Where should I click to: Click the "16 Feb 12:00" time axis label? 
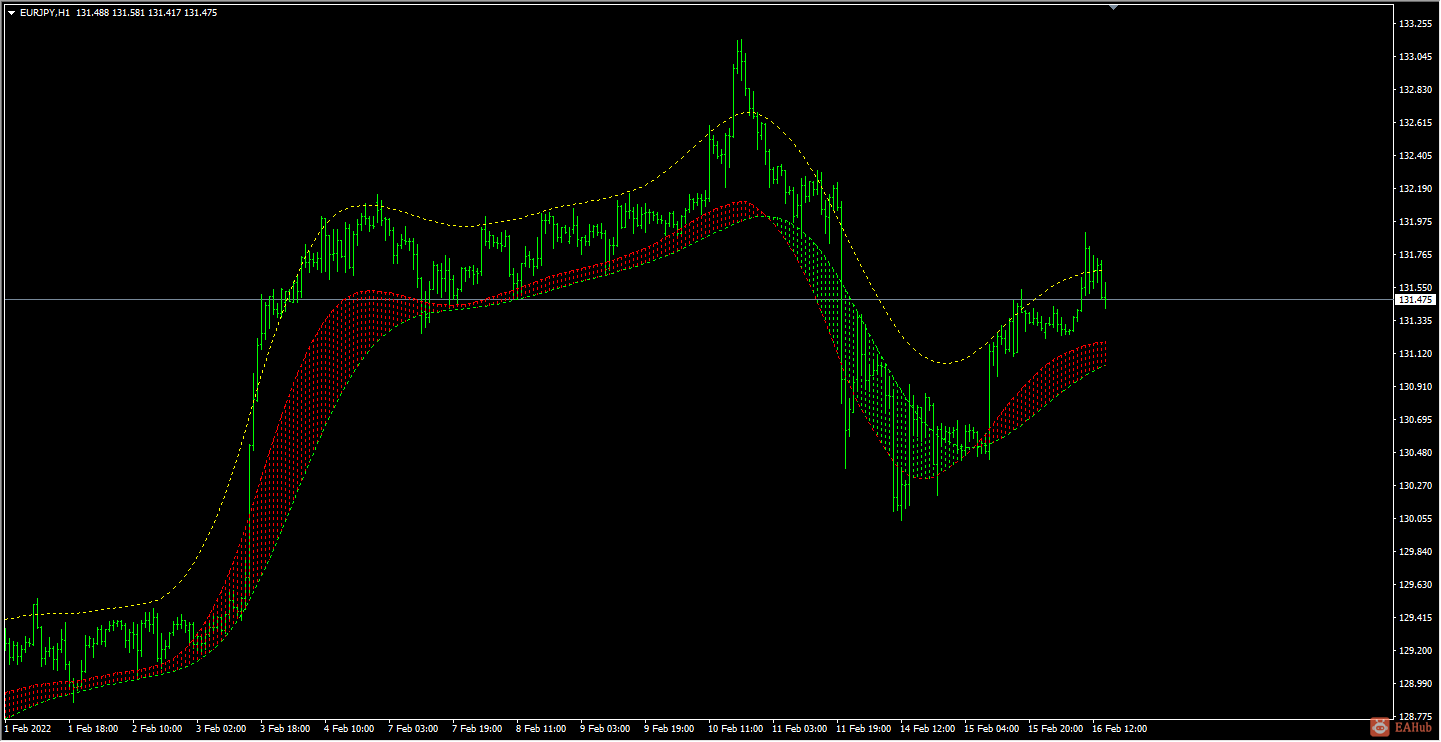(x=1119, y=729)
